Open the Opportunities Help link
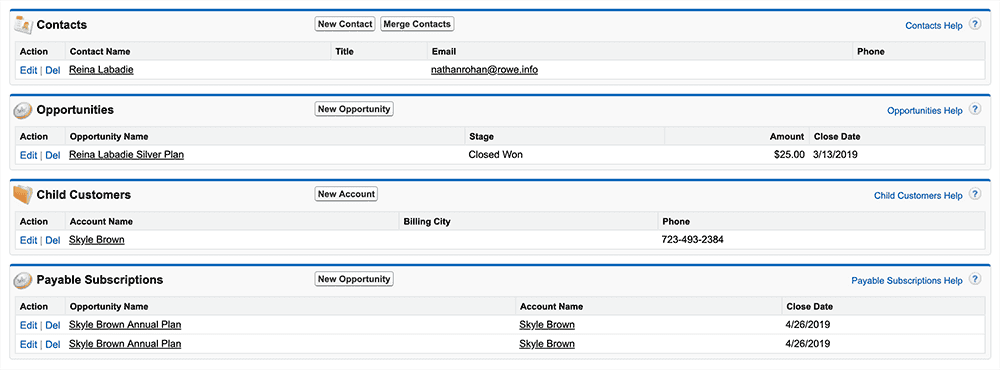This screenshot has width=1000, height=370. click(925, 110)
